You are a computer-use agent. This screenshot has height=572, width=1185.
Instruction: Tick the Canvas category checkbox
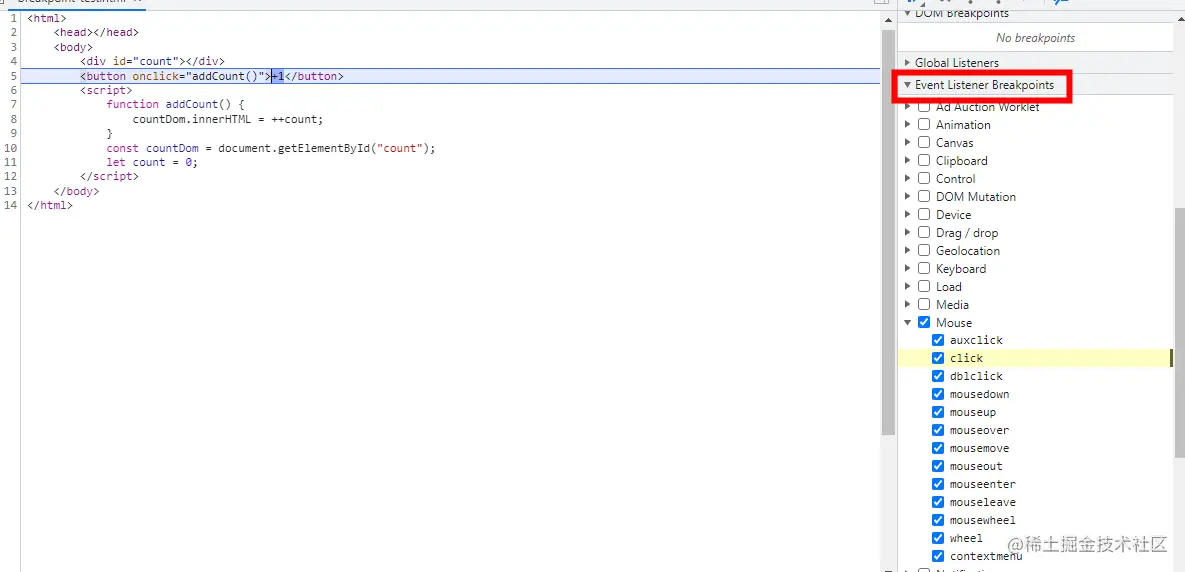click(x=924, y=143)
